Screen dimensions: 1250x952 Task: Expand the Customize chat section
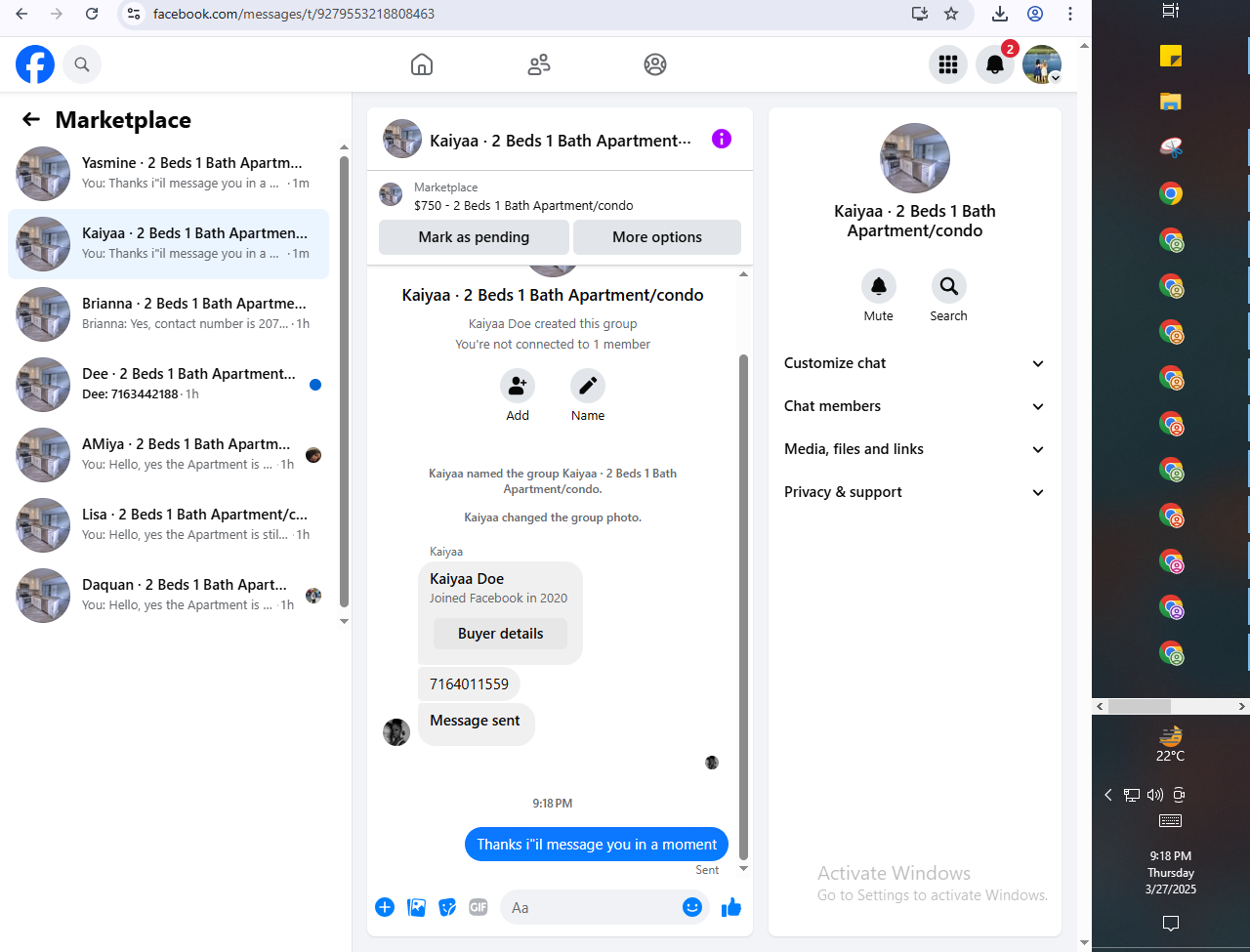914,363
